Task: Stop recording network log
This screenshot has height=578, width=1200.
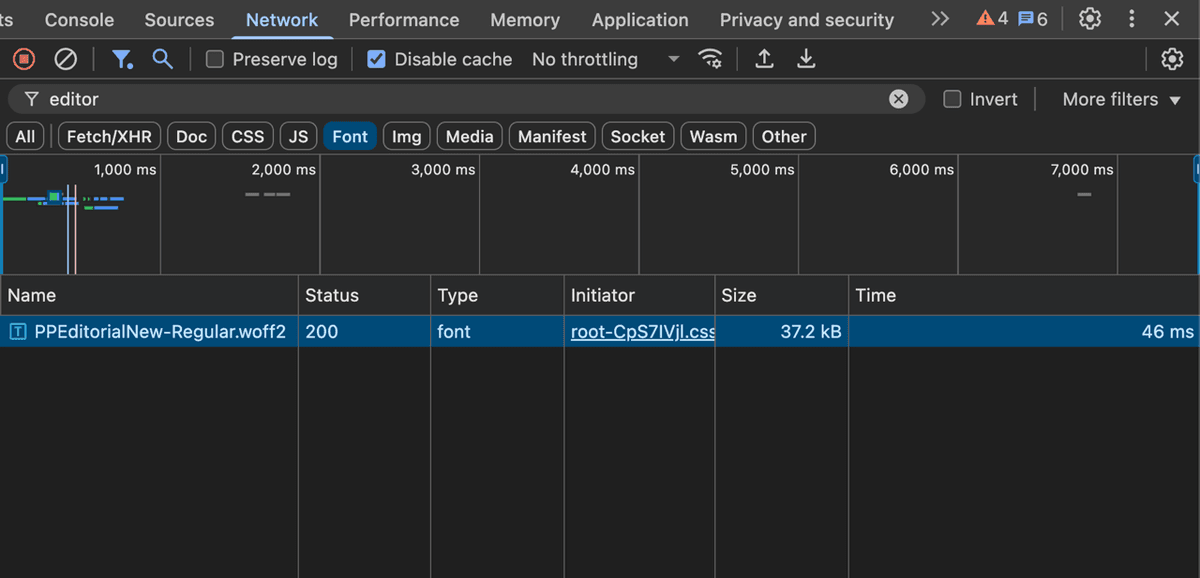Action: [x=24, y=60]
